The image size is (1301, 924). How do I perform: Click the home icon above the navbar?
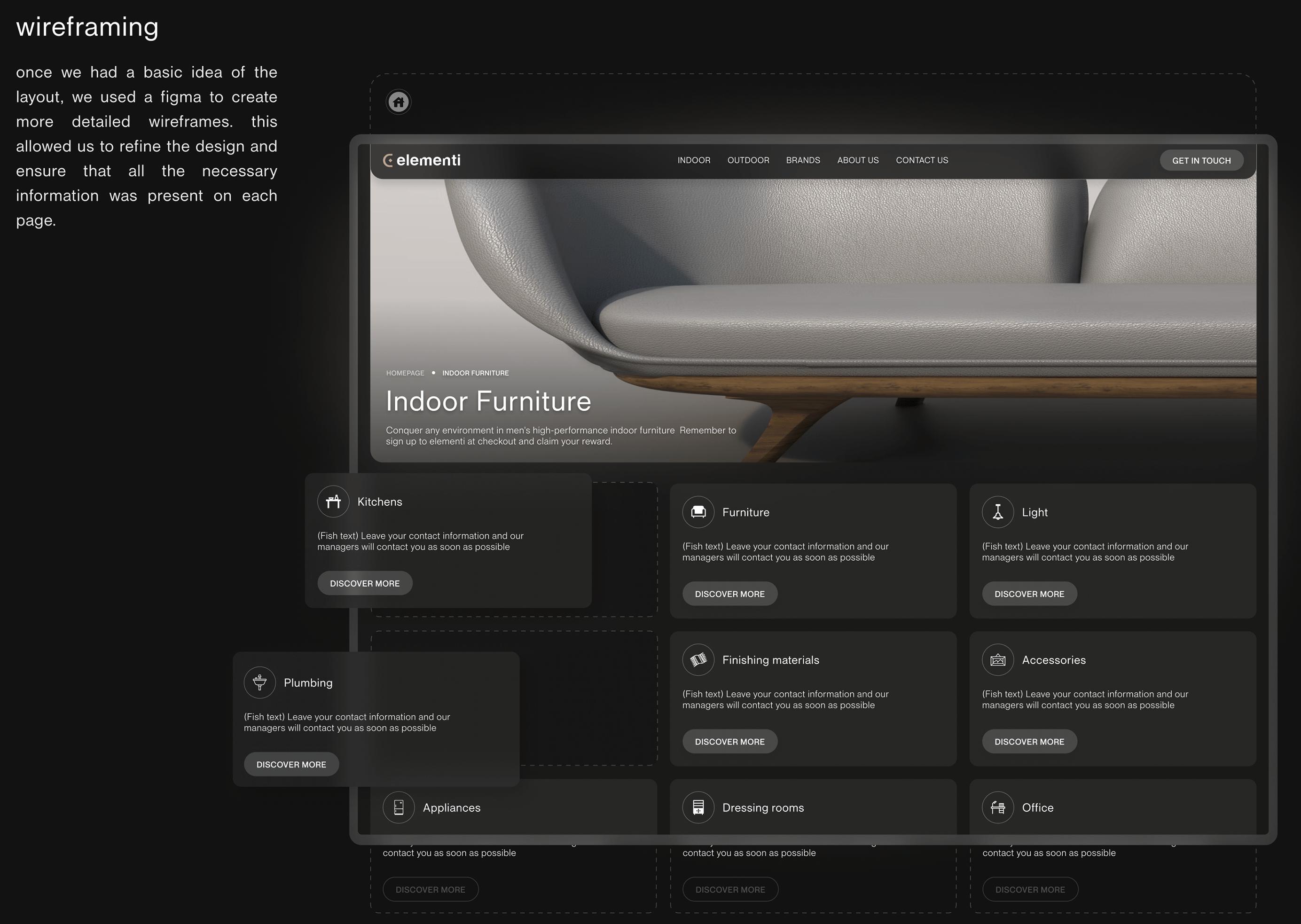pos(398,102)
